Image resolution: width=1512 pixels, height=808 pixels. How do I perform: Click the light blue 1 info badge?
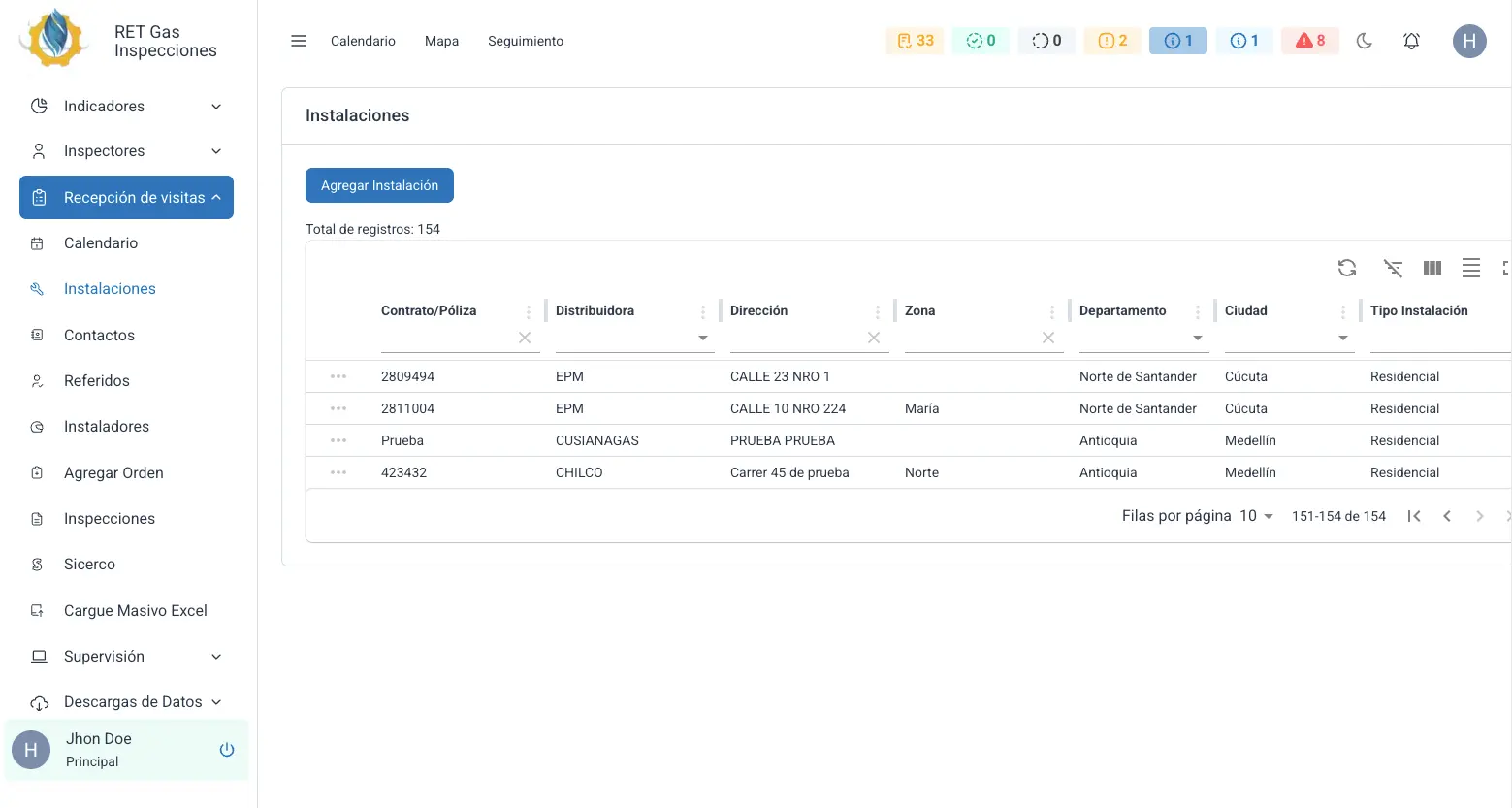1244,41
